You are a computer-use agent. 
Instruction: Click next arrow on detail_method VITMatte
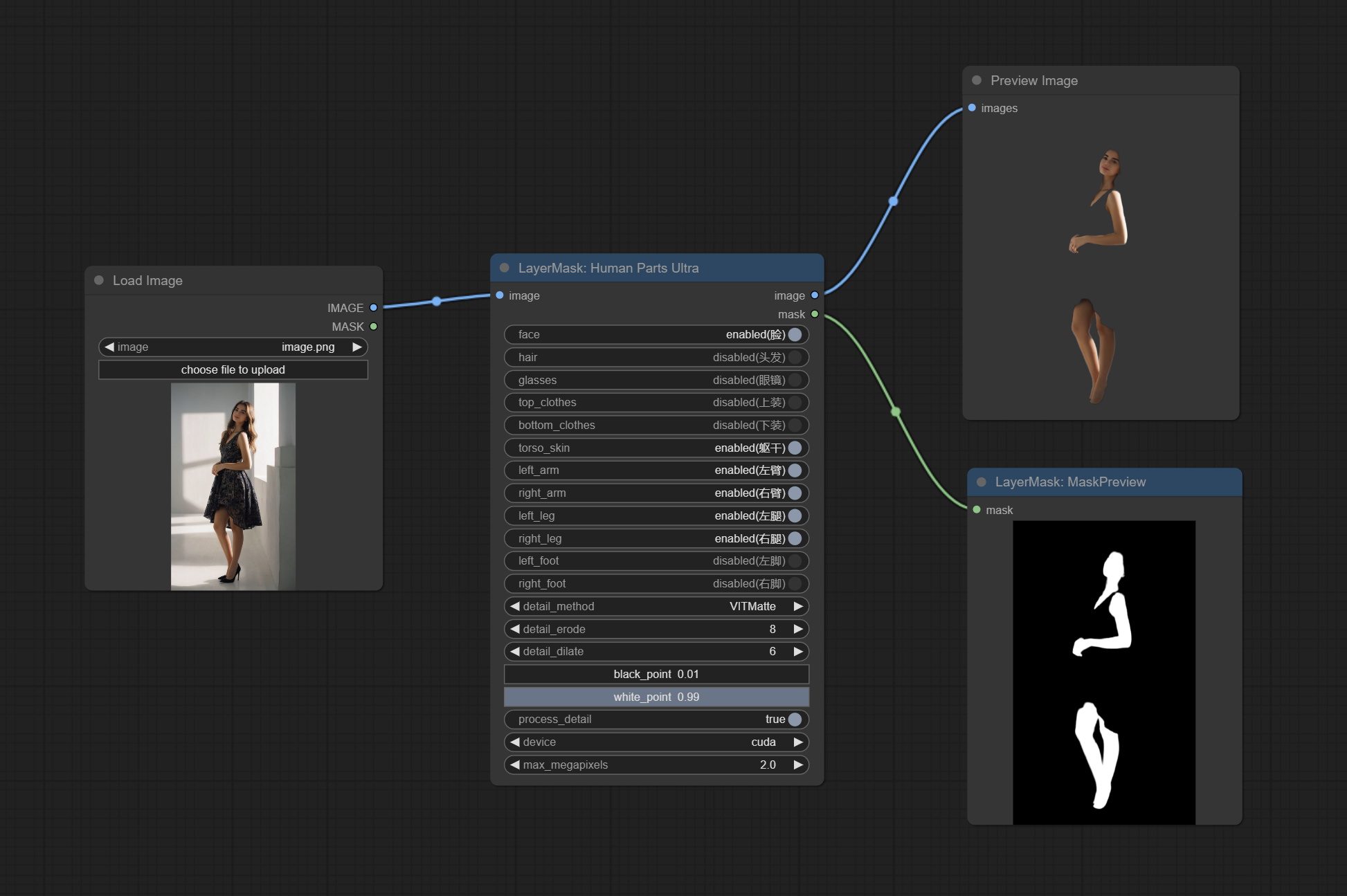pyautogui.click(x=798, y=606)
